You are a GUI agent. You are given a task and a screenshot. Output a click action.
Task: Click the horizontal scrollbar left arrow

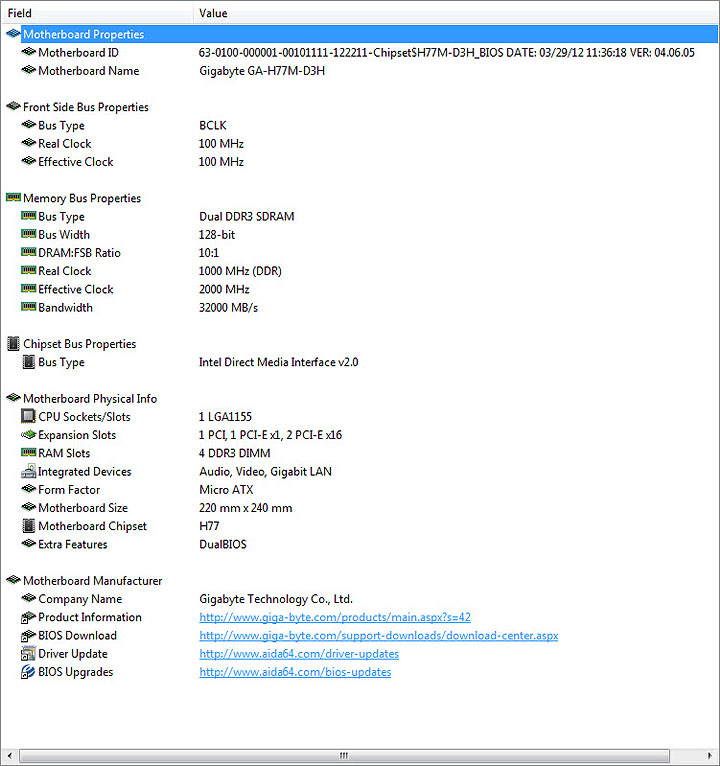coord(9,755)
